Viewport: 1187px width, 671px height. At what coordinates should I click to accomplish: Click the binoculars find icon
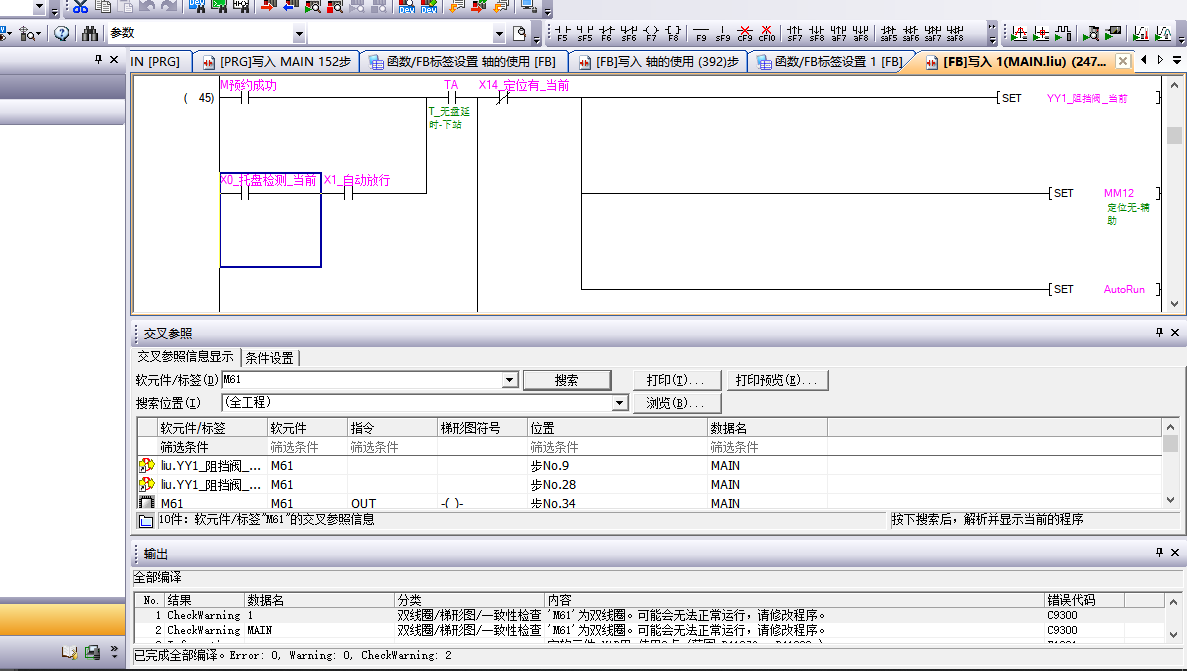(x=90, y=34)
